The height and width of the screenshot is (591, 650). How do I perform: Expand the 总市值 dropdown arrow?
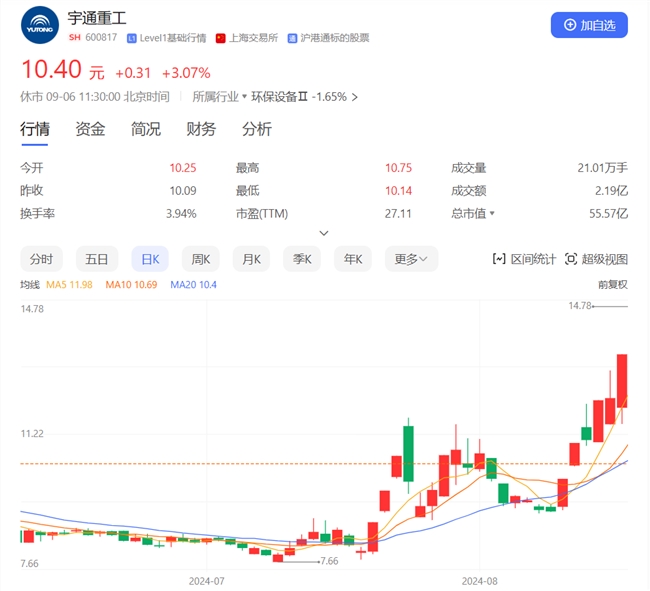[492, 213]
